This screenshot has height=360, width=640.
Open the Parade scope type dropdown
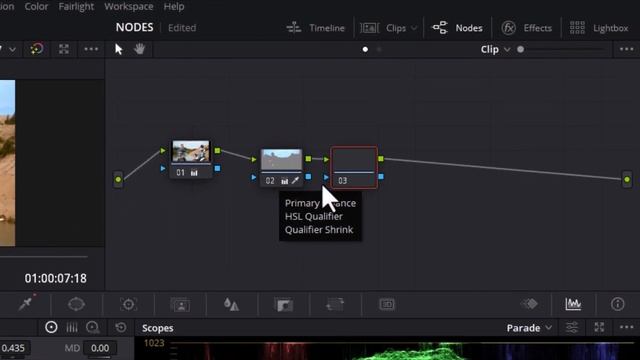click(x=529, y=328)
